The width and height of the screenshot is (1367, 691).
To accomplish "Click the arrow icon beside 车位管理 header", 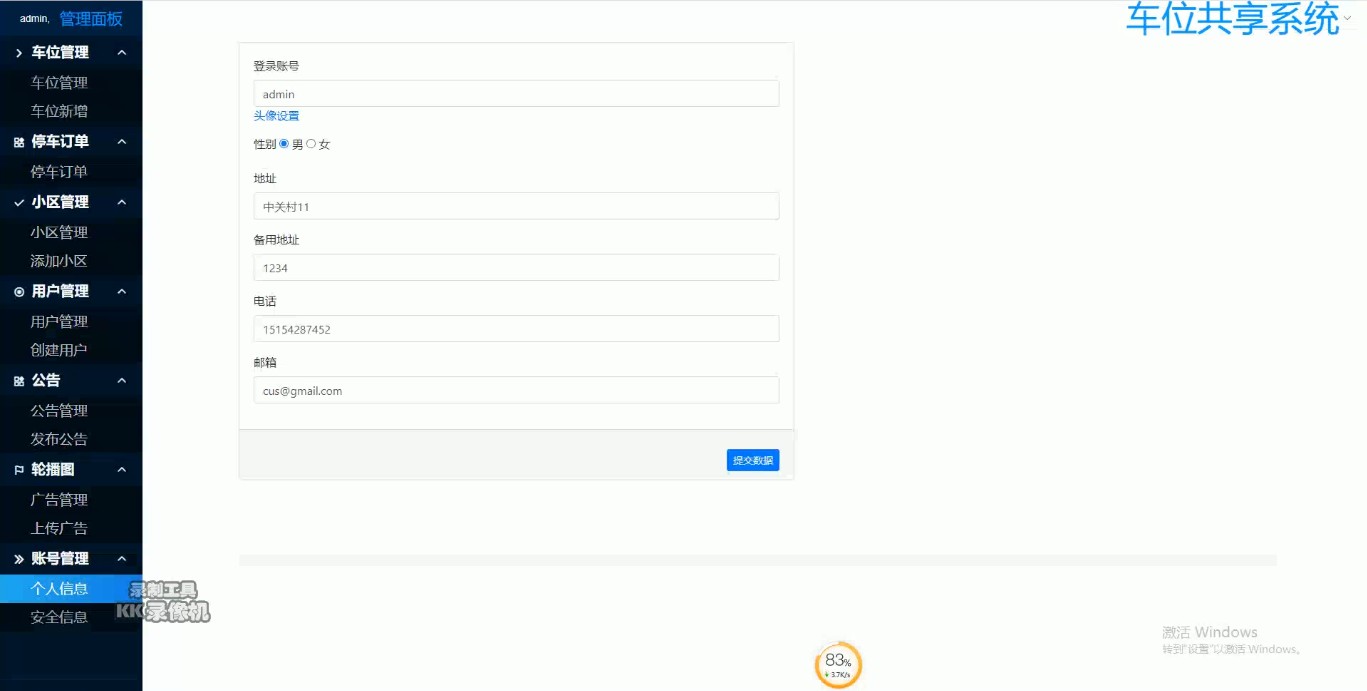I will [19, 53].
